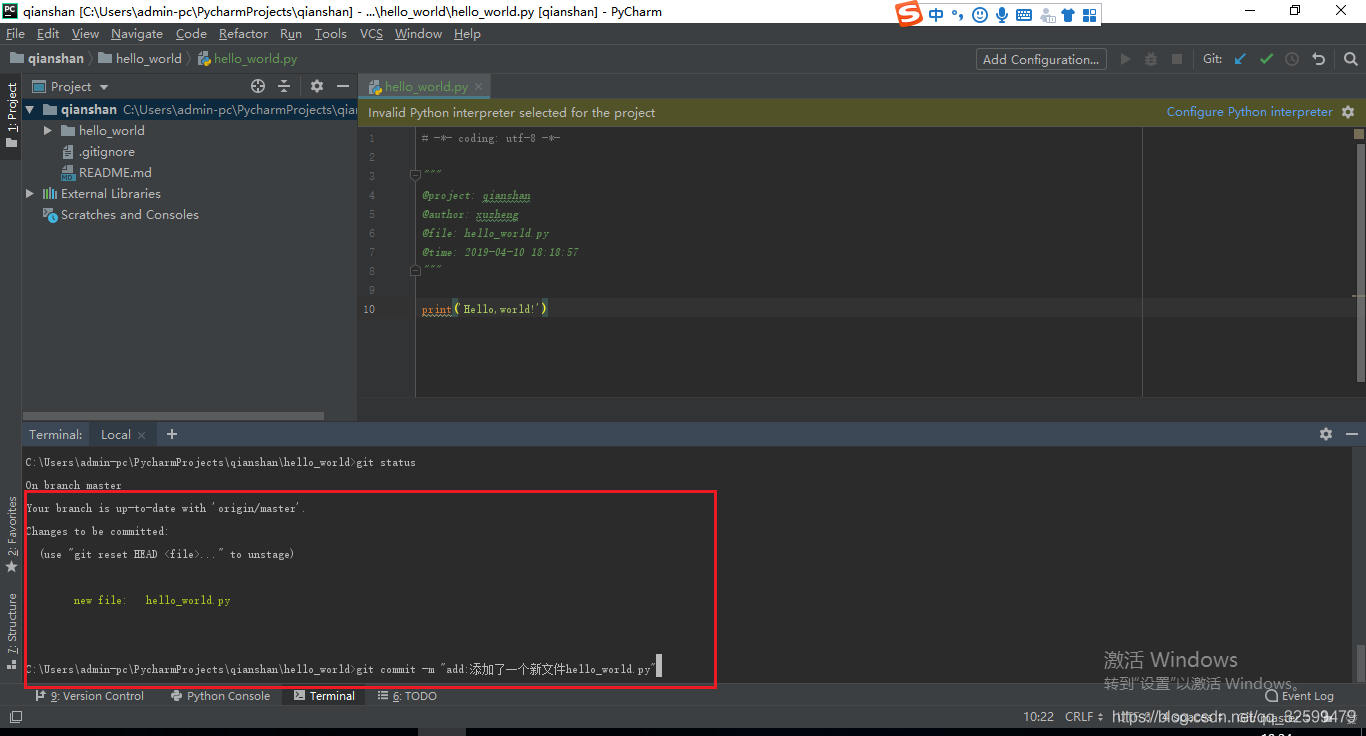
Task: Click the Sogou skin shirt icon
Action: pos(1068,15)
